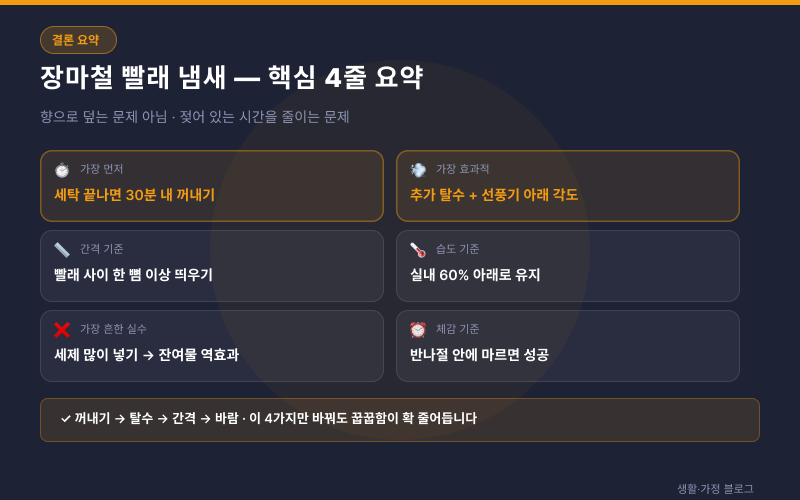Click the 생활·가정 블로그 footer label
The width and height of the screenshot is (800, 500).
[715, 489]
